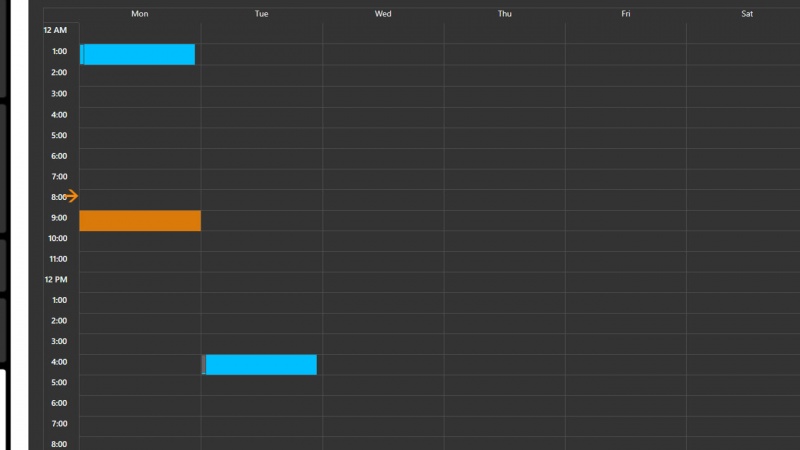Click the Sat day header

747,14
